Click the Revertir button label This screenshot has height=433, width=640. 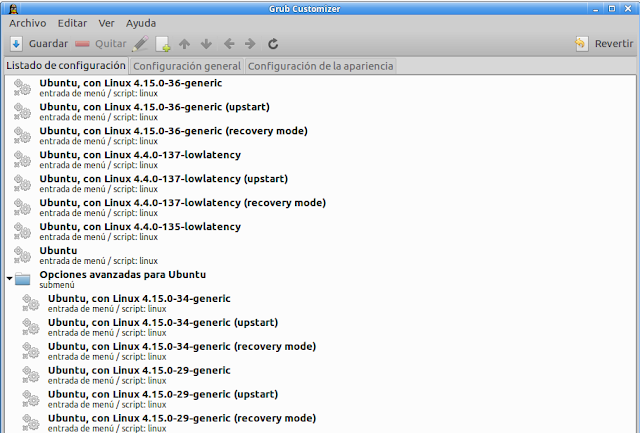[x=614, y=44]
